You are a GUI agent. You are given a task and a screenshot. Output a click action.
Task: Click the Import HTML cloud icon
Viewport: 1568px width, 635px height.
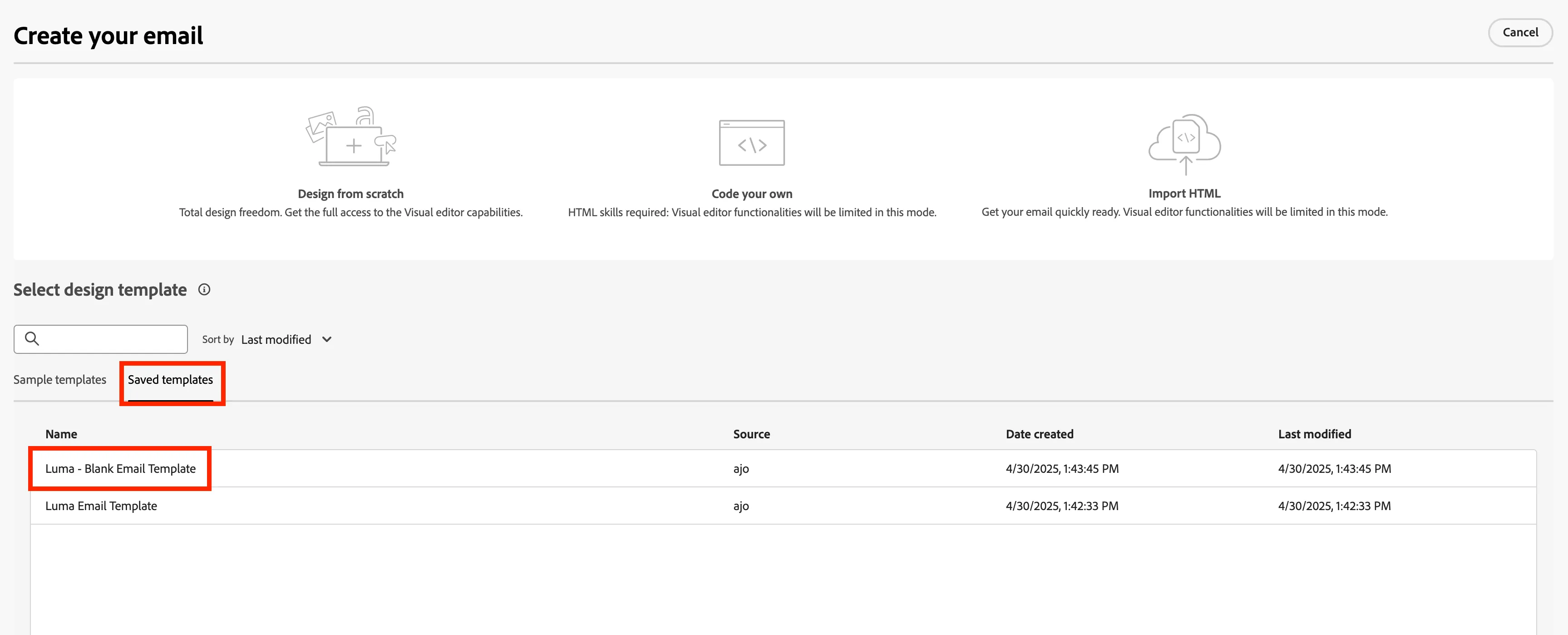[x=1184, y=144]
